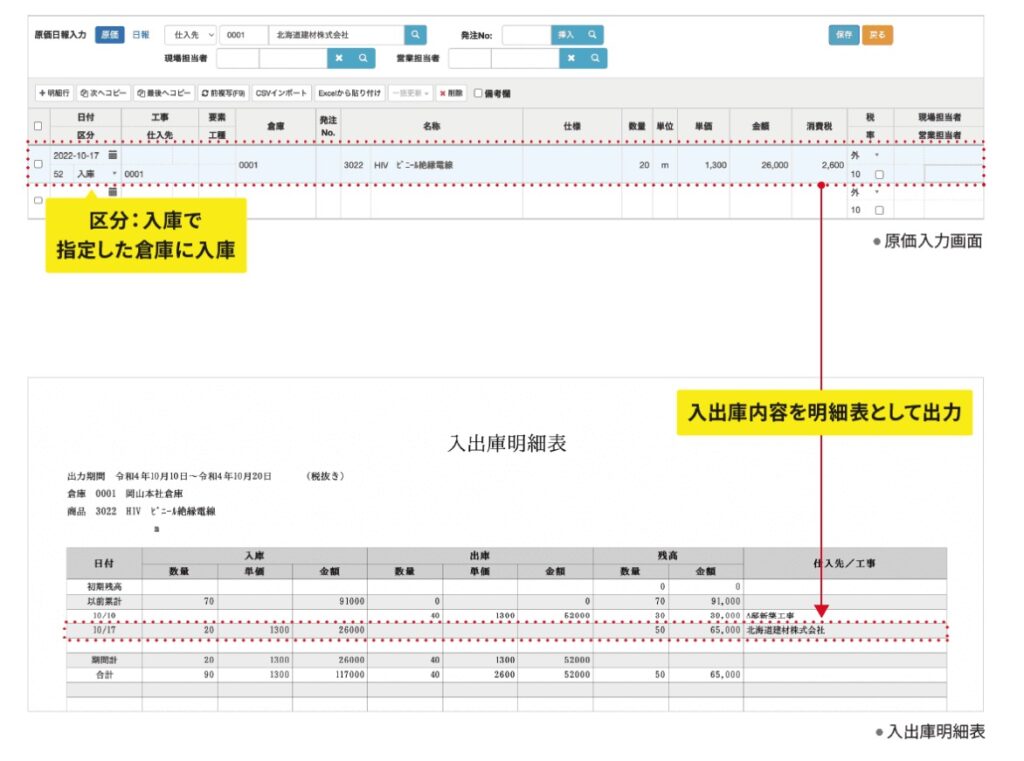
Task: Click the 発注No input field
Action: point(526,35)
